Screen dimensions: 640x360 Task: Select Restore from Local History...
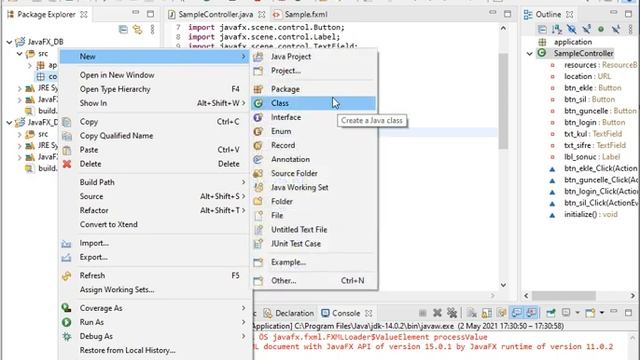tap(154, 350)
